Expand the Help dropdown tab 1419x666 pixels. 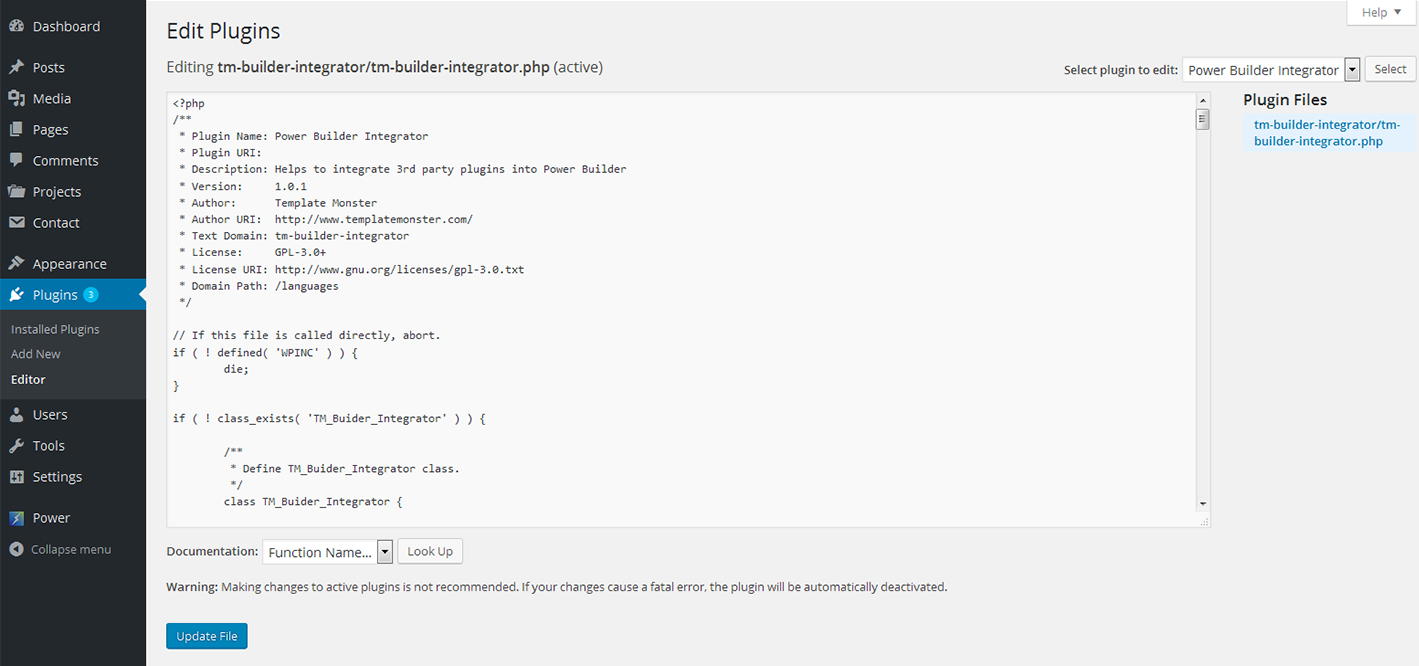[1381, 13]
